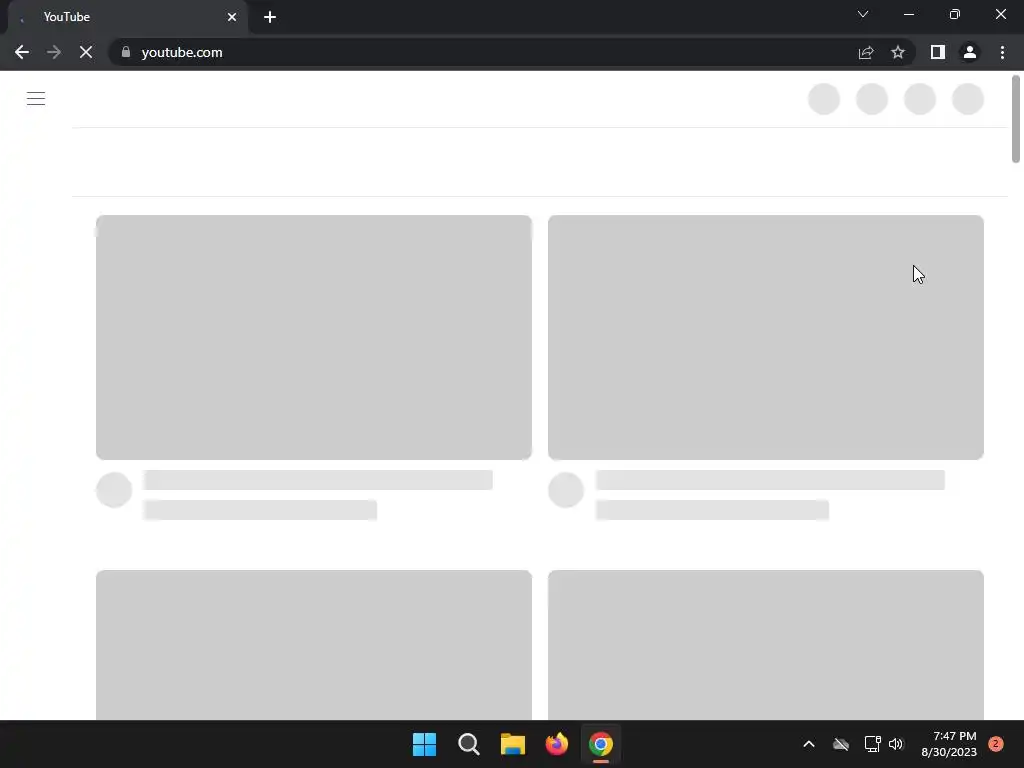Toggle the Chrome side panel
Image resolution: width=1024 pixels, height=768 pixels.
click(x=938, y=52)
